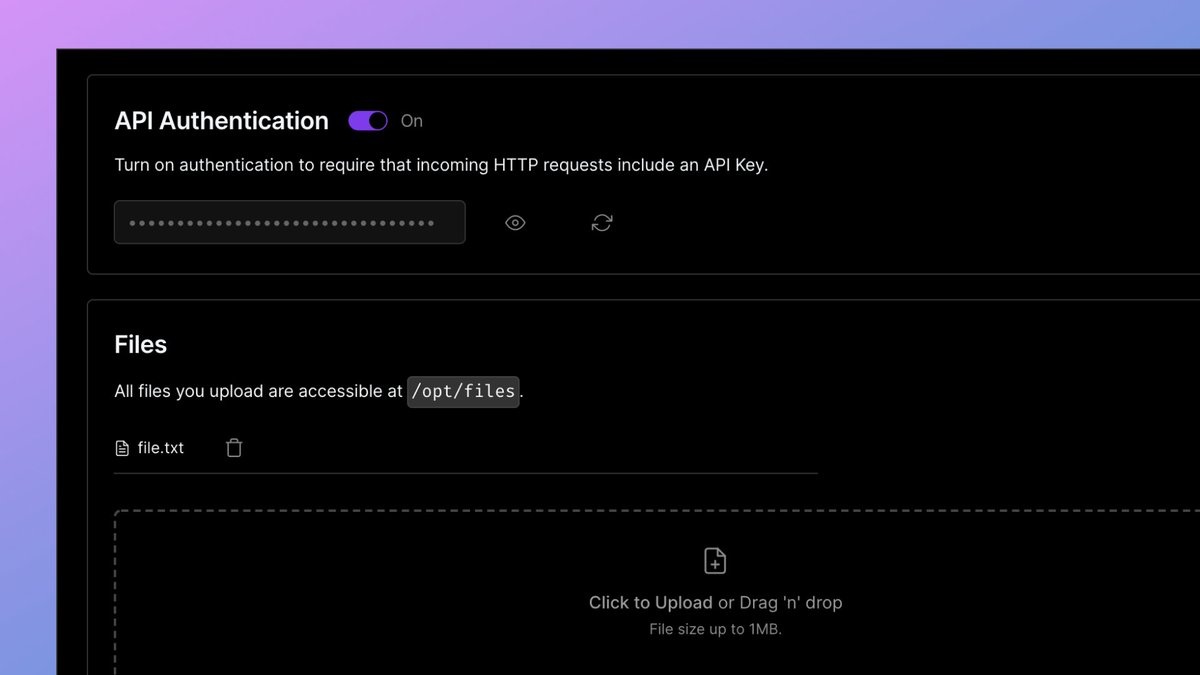
Task: Click the "On" label next to toggle
Action: click(x=412, y=121)
